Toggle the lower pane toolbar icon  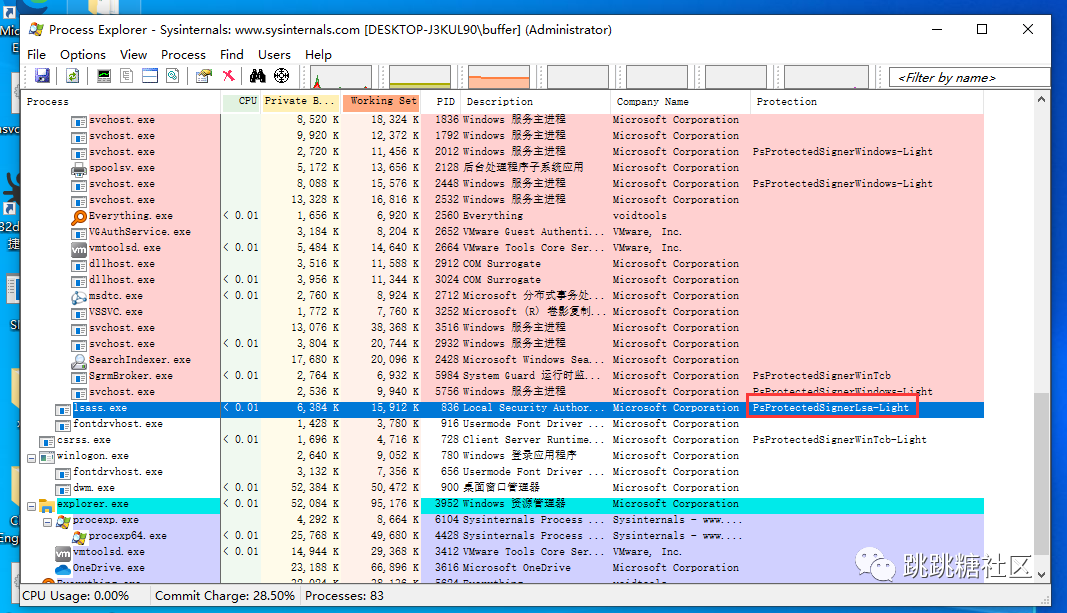[150, 76]
